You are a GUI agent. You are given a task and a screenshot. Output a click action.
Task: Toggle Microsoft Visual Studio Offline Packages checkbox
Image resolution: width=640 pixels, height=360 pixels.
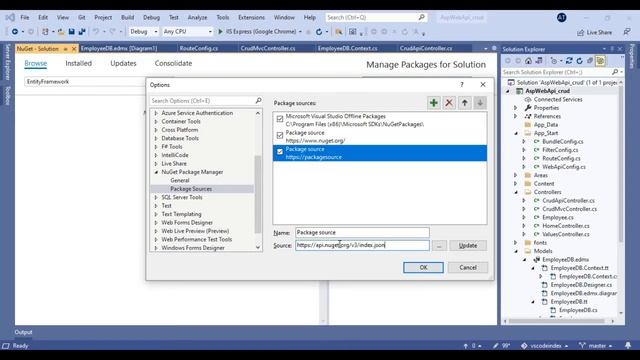[280, 119]
